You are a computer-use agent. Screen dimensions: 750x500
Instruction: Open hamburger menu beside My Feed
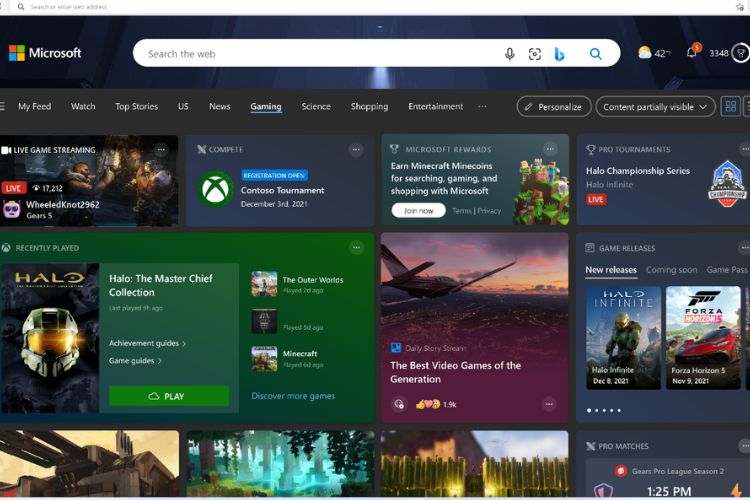pos(2,106)
